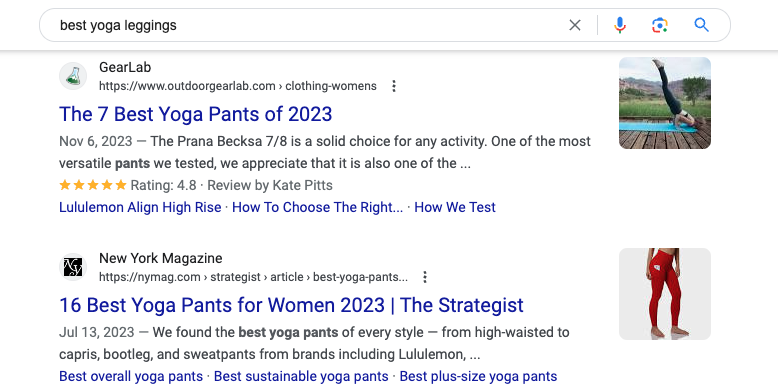Click the 'New York Magazine' site name
The height and width of the screenshot is (392, 778).
point(161,259)
